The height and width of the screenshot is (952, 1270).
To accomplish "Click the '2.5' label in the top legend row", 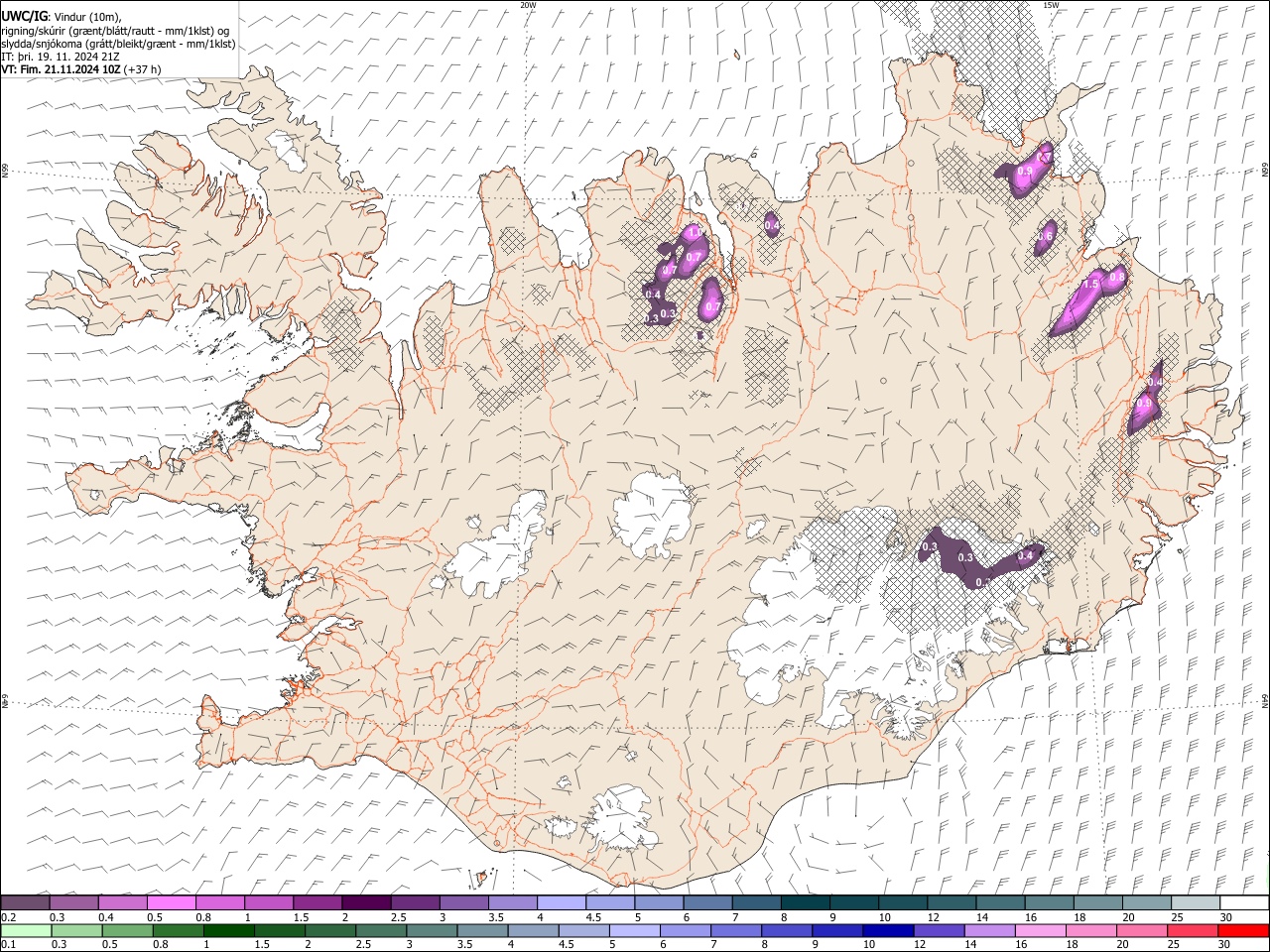I will tap(398, 916).
